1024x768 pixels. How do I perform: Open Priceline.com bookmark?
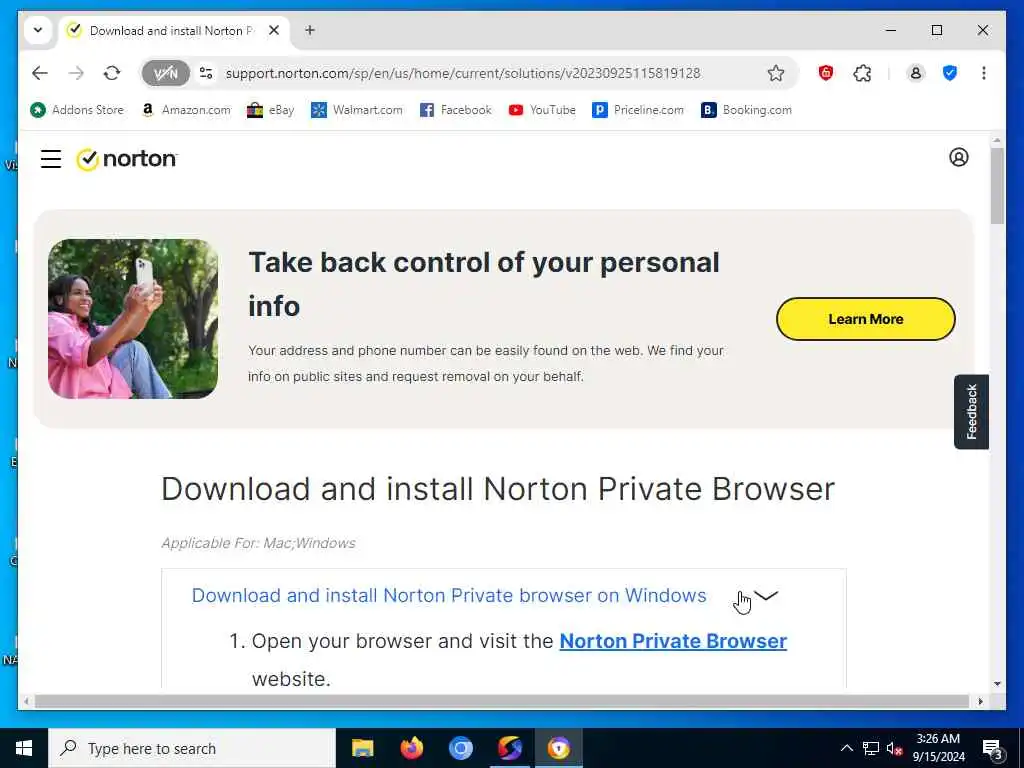[637, 110]
